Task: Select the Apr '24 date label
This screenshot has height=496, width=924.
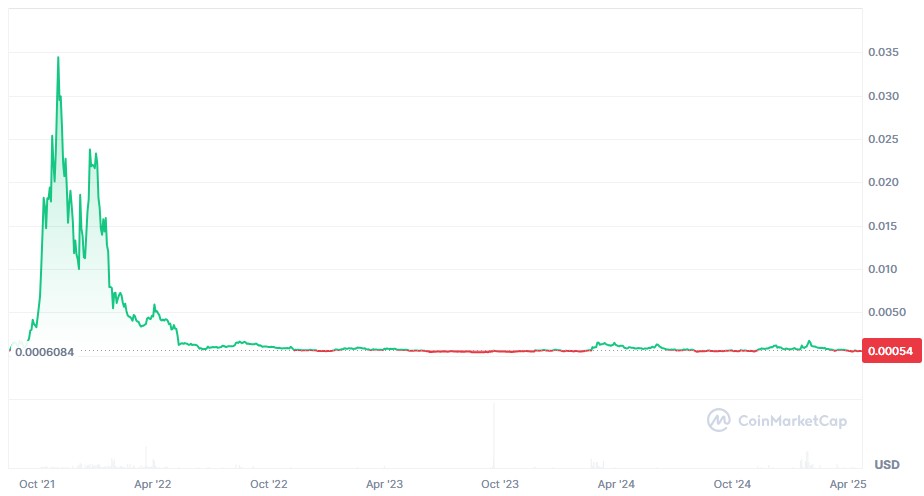Action: (616, 484)
